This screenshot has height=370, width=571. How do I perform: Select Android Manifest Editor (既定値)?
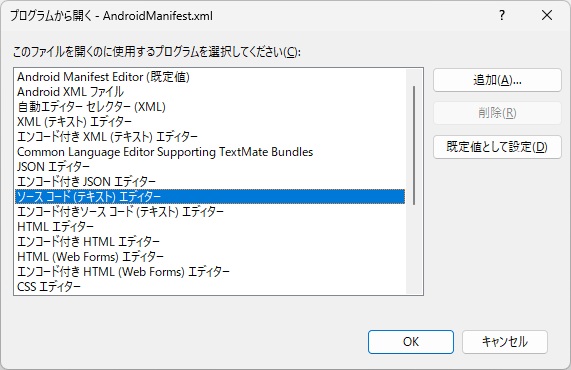[x=210, y=77]
